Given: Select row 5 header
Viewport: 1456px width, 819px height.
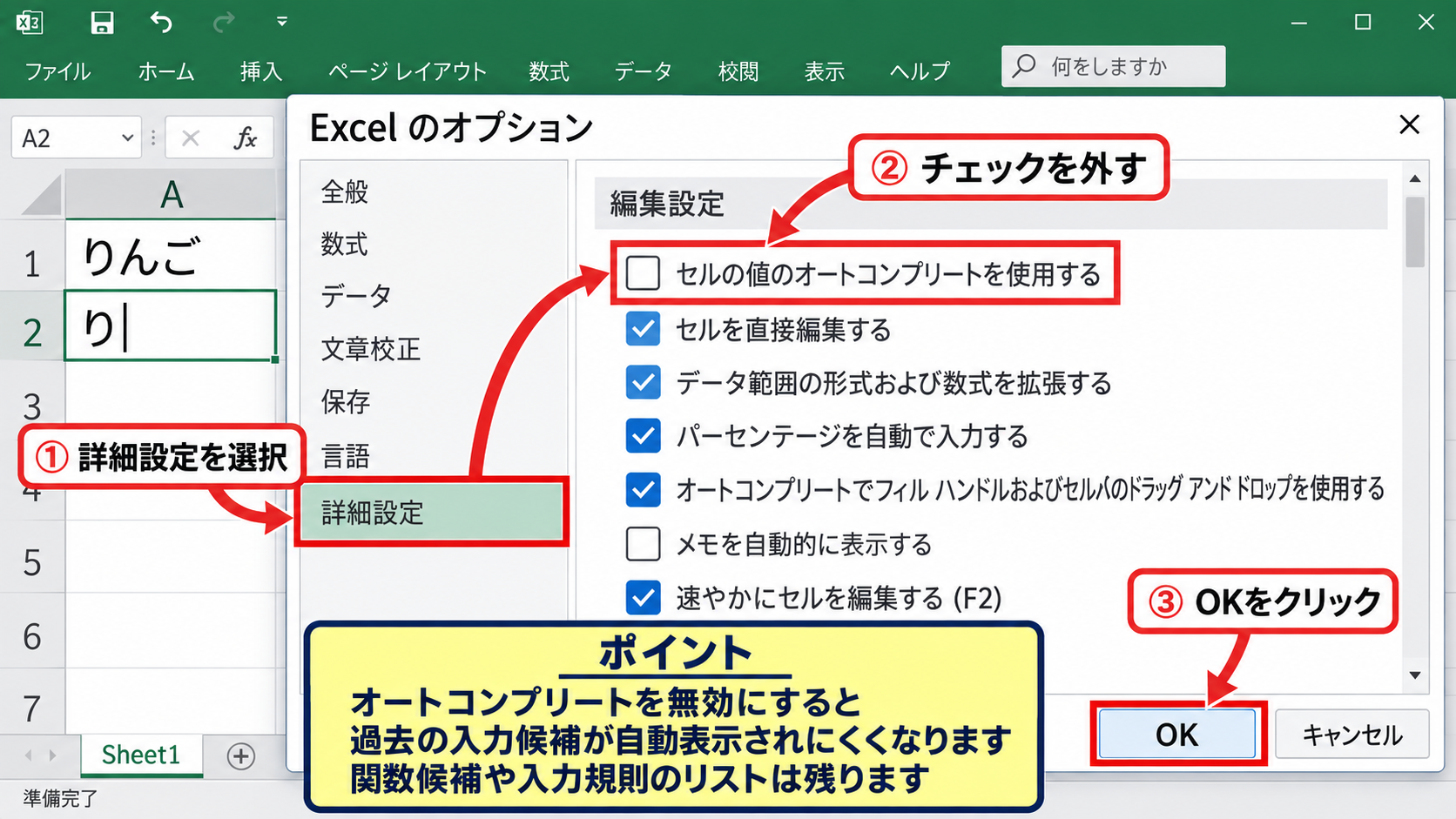Looking at the screenshot, I should coord(32,562).
